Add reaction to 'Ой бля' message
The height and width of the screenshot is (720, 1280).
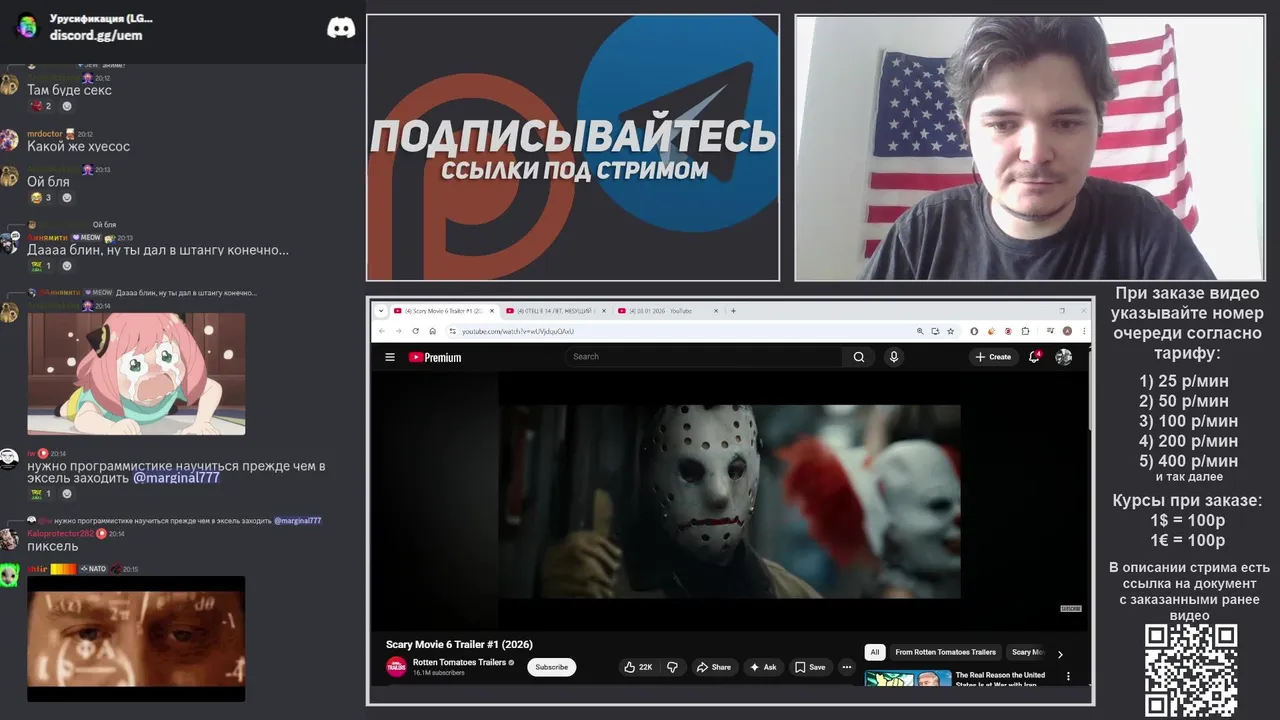(67, 198)
